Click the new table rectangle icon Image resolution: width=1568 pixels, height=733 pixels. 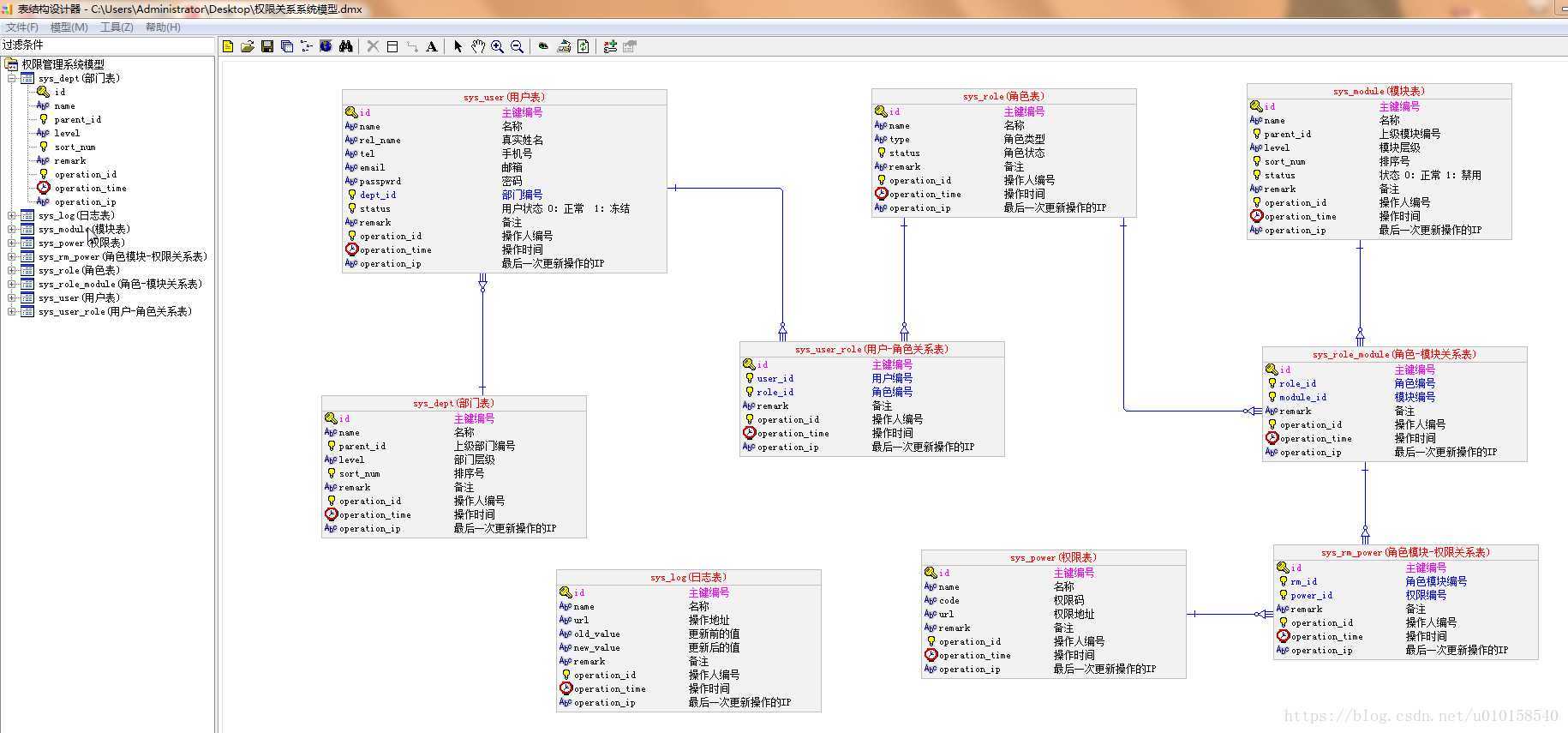[x=392, y=46]
